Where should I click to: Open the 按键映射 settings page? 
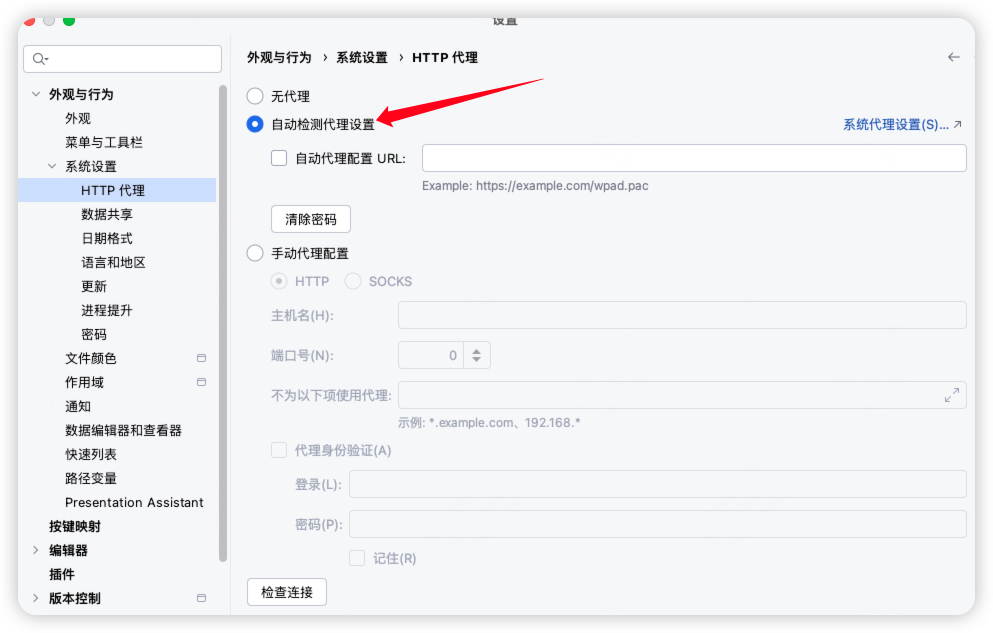75,527
